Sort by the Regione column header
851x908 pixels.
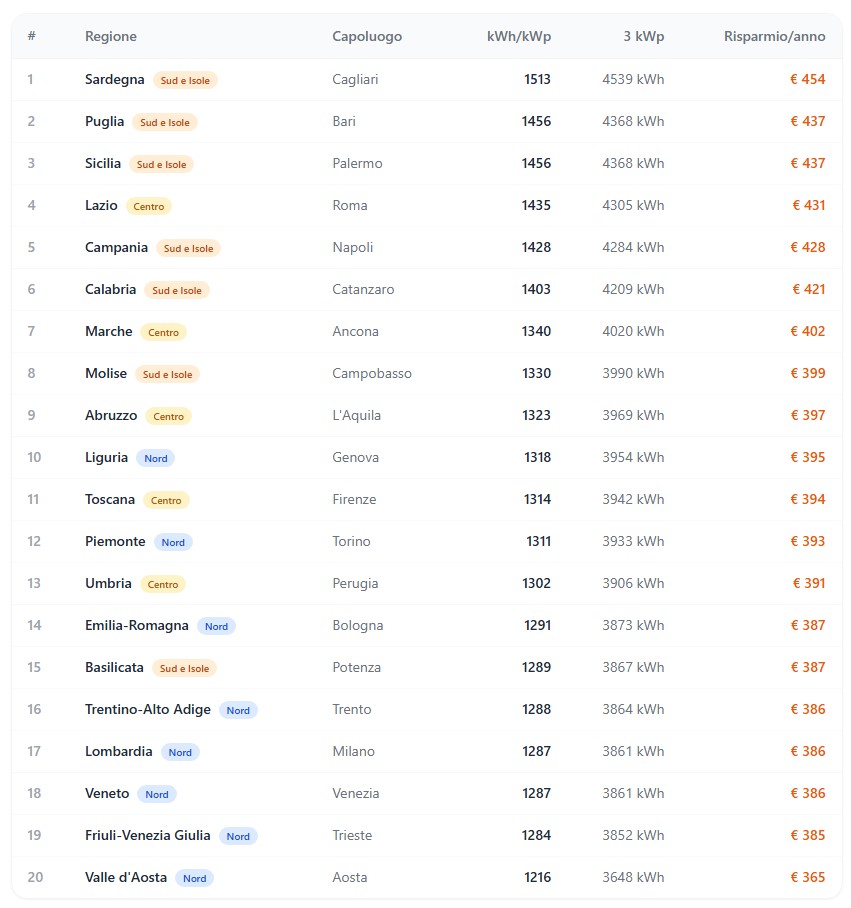pyautogui.click(x=111, y=36)
